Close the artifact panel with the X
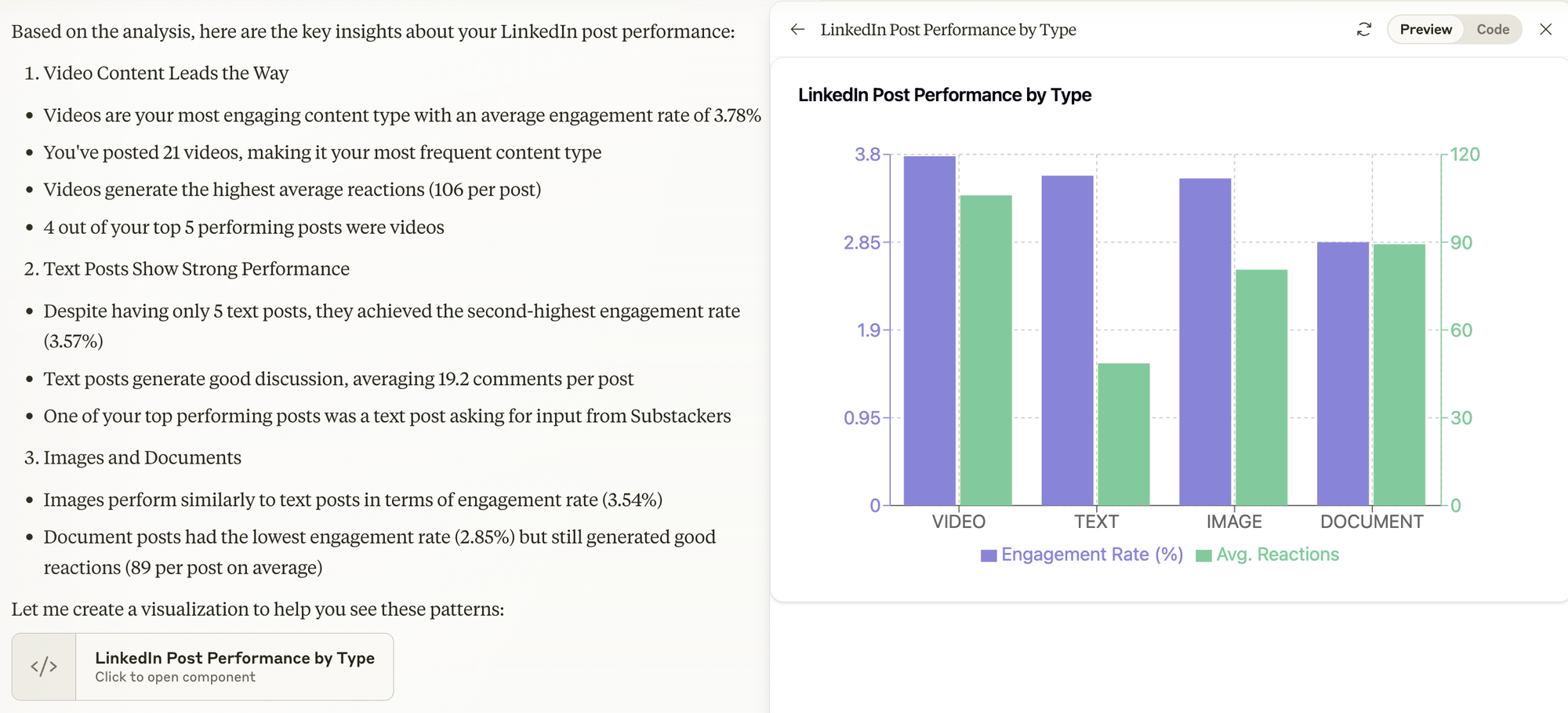 (1545, 30)
